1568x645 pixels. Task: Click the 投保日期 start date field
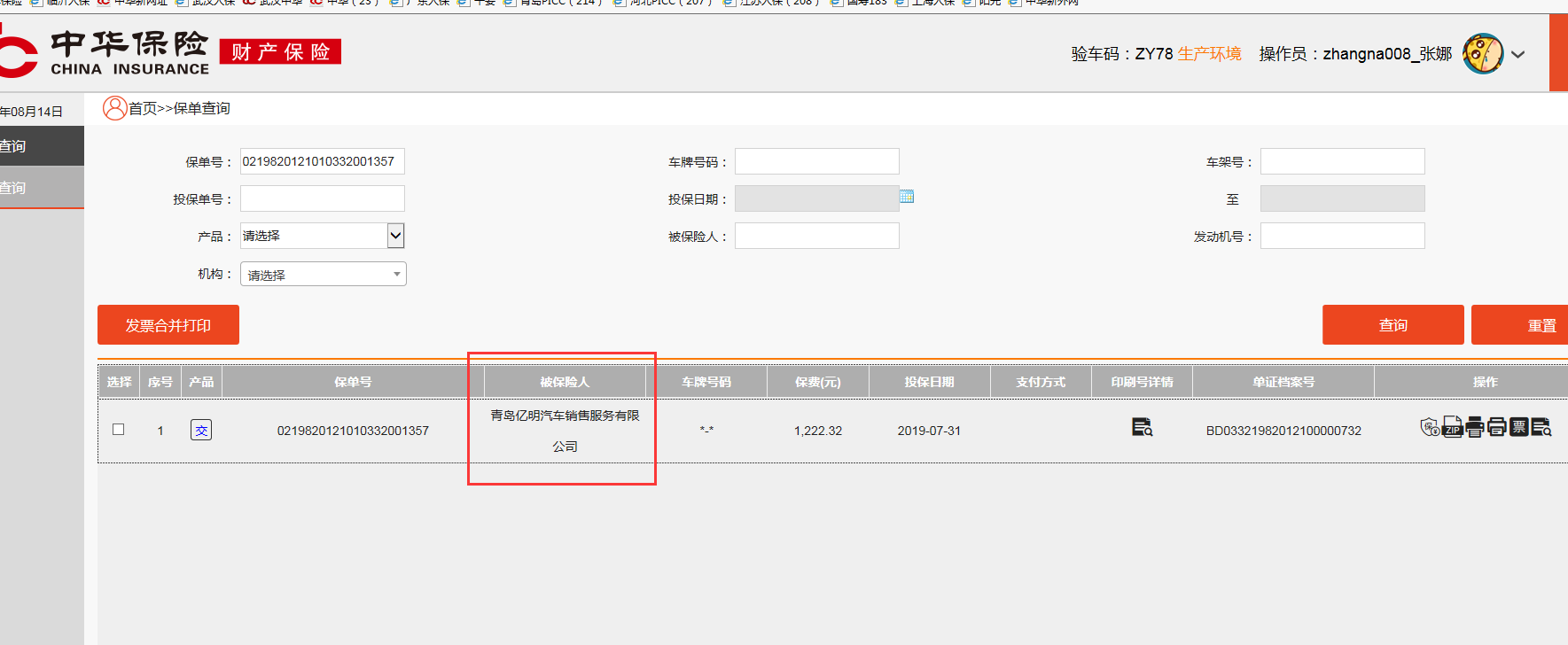(817, 198)
